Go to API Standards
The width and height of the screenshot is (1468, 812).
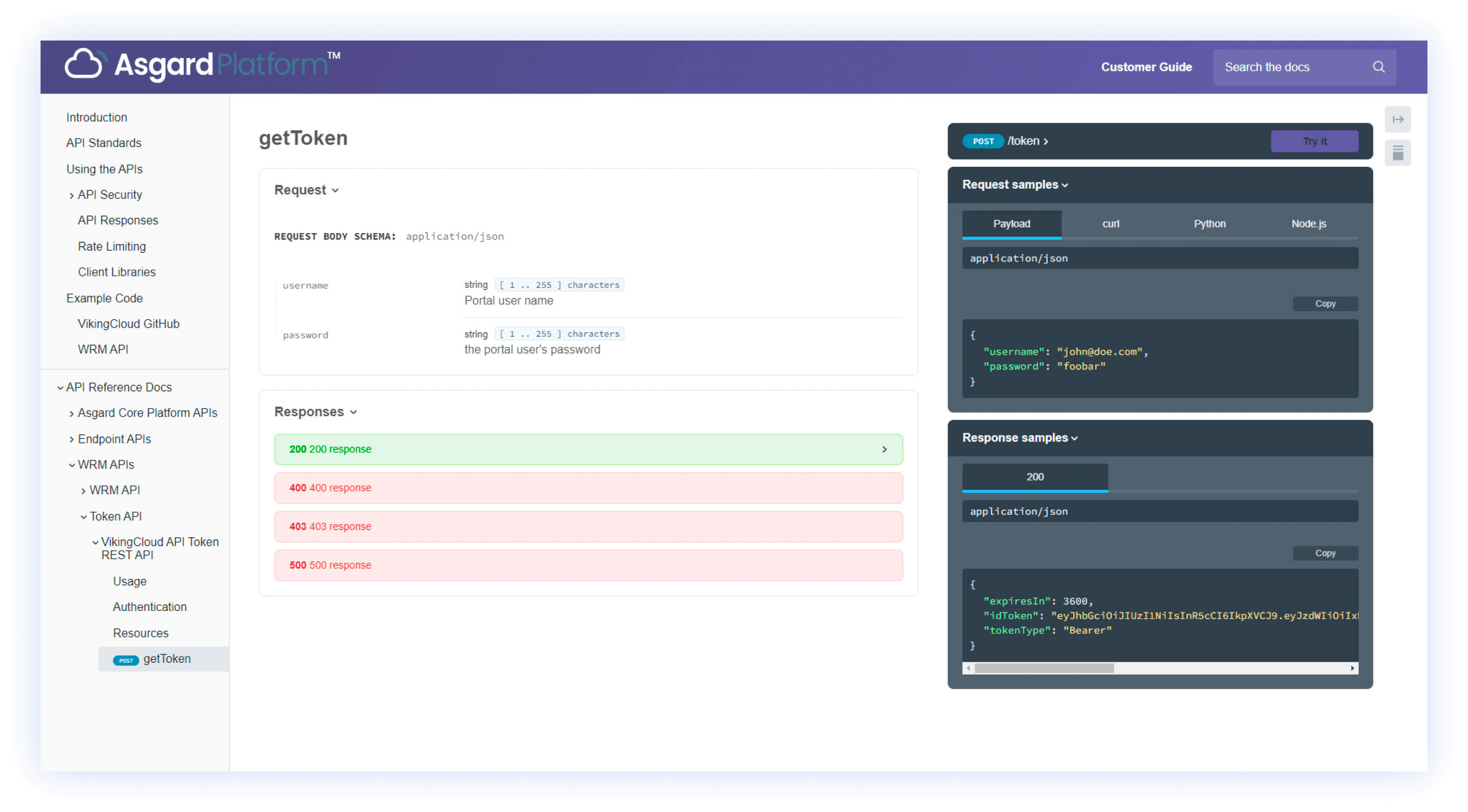pos(104,142)
